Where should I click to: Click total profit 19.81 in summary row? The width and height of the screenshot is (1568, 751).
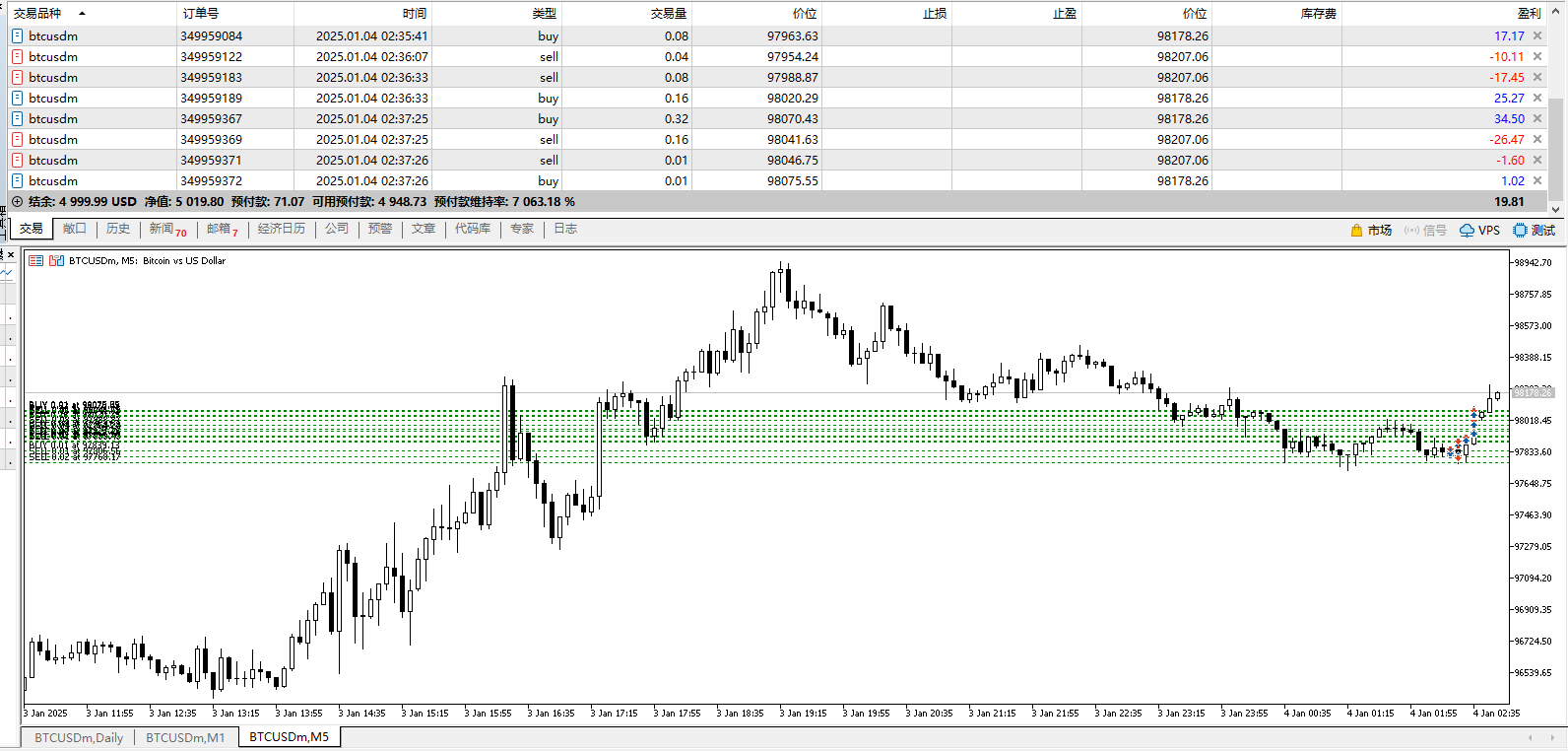coord(1509,201)
